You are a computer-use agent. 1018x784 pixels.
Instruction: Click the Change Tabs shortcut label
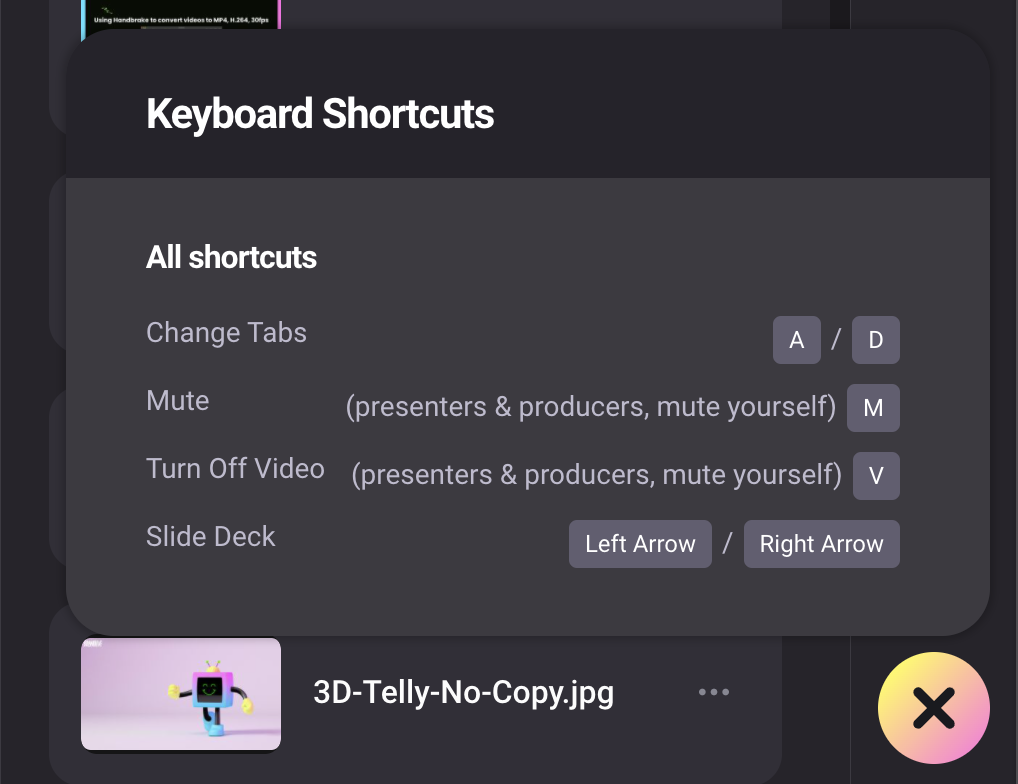pyautogui.click(x=226, y=333)
